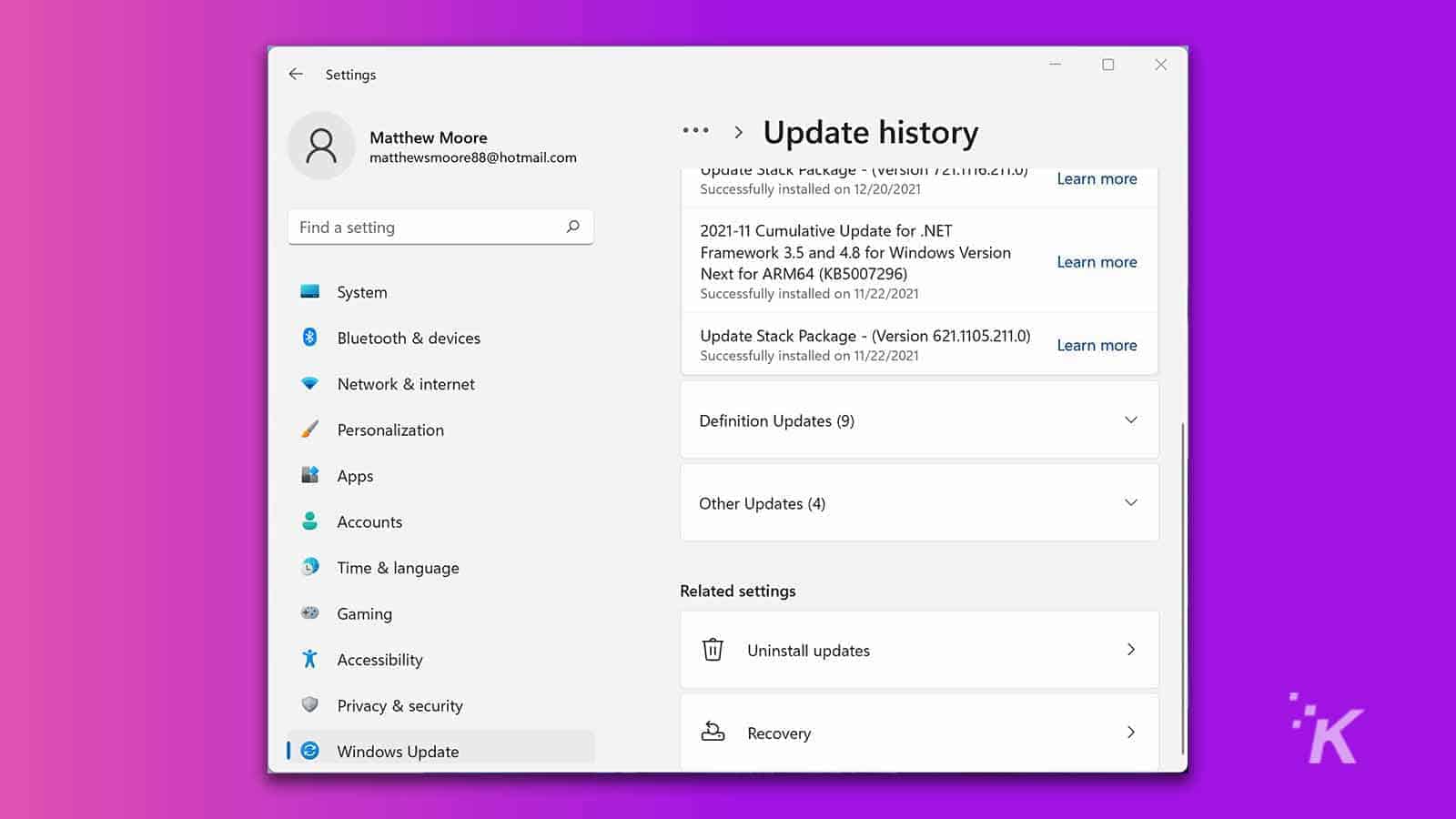Open Uninstall updates via its chevron

click(1131, 650)
